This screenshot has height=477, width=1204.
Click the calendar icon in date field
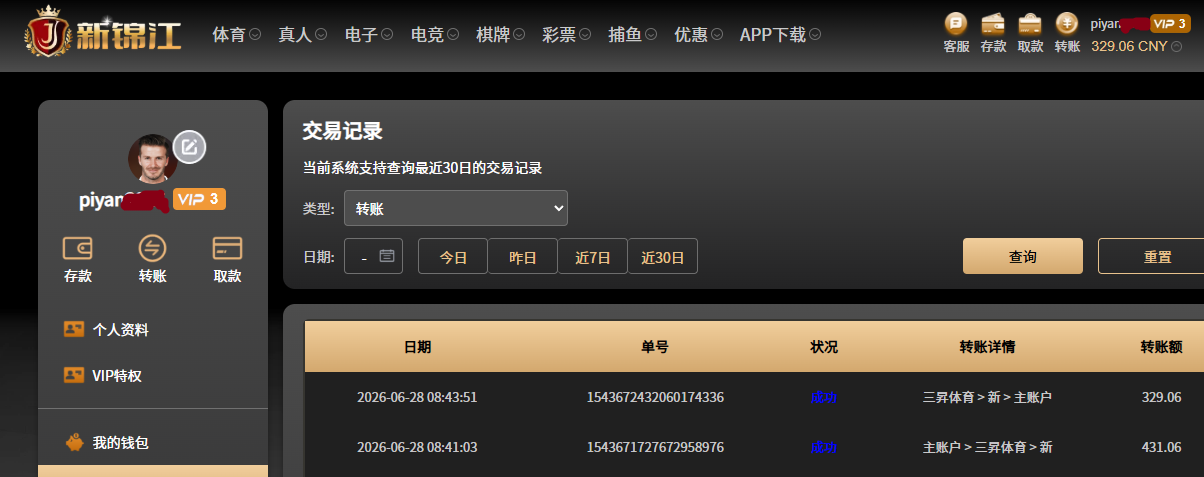387,256
